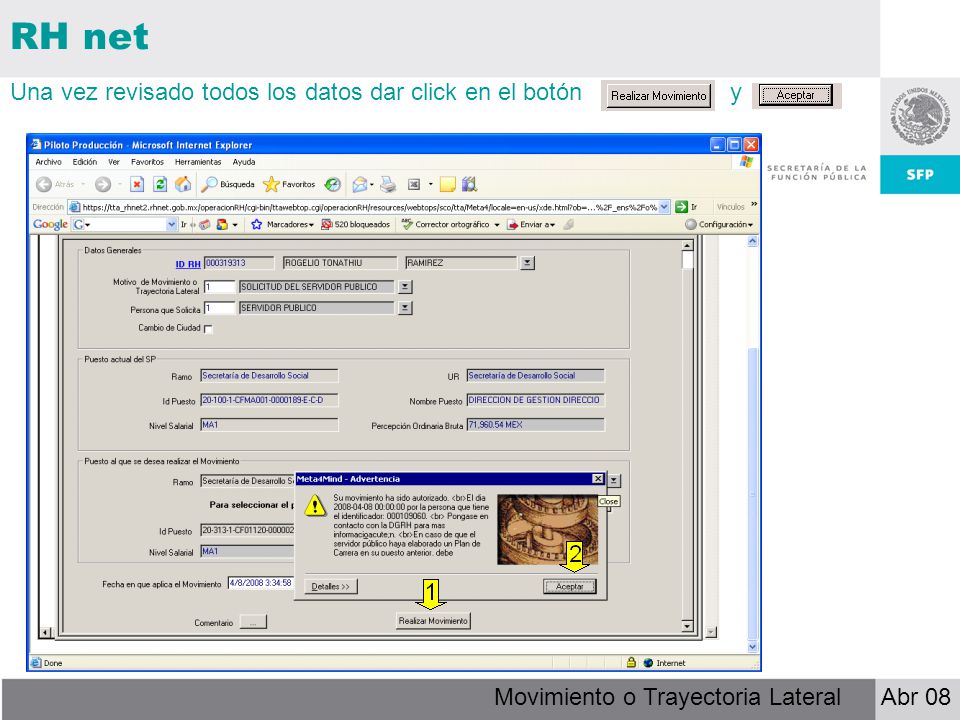Image resolution: width=960 pixels, height=720 pixels.
Task: Click the Edit document icon
Action: [414, 184]
